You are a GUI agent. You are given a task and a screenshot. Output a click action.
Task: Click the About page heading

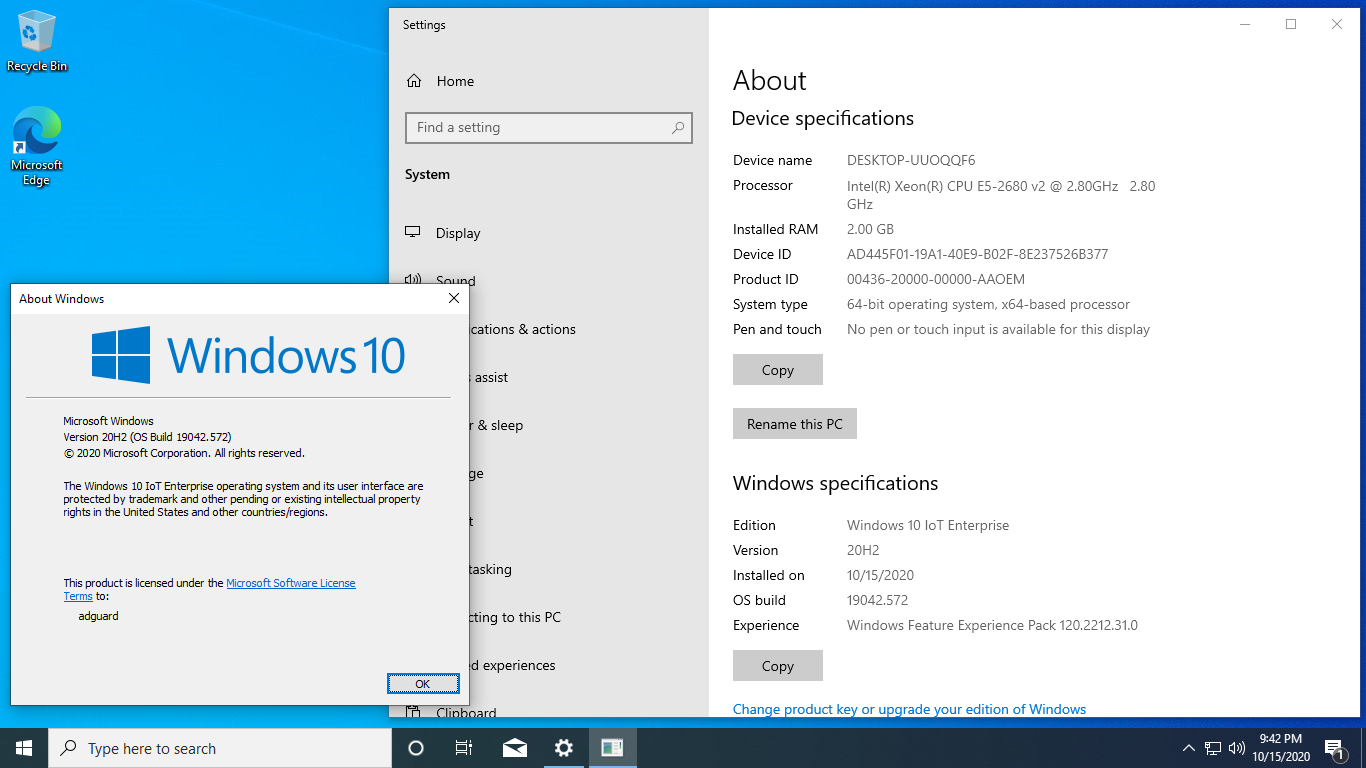point(769,81)
